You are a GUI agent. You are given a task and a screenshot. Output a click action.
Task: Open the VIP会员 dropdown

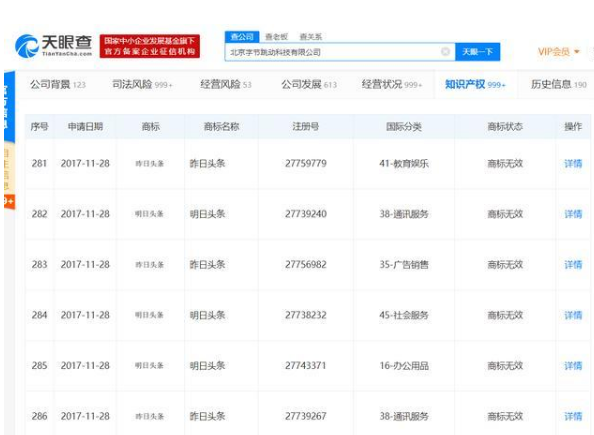tap(559, 52)
